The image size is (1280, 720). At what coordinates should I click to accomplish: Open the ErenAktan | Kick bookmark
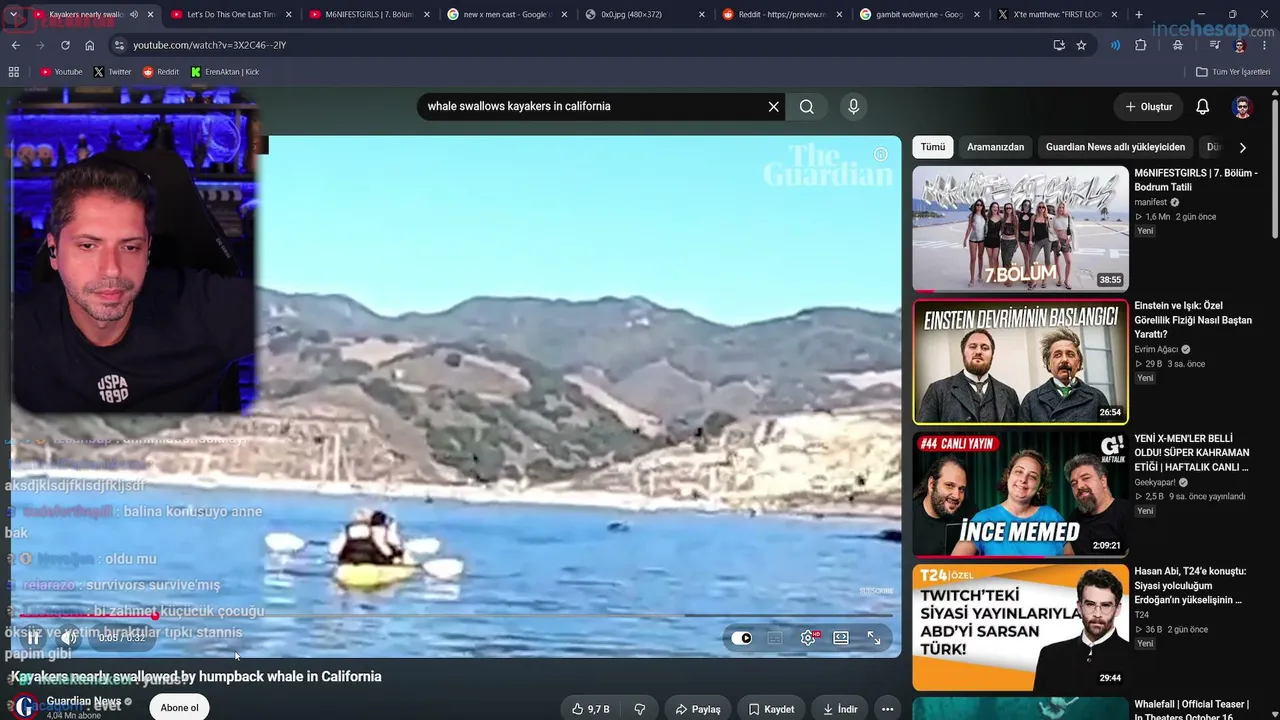tap(224, 72)
